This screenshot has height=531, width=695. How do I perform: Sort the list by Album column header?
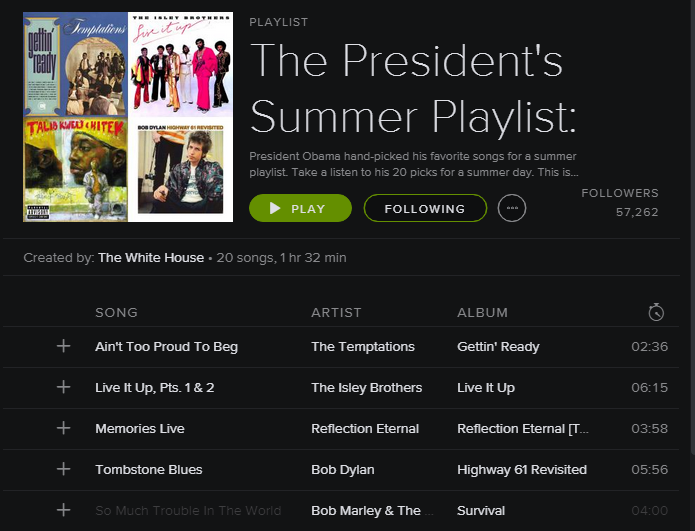click(482, 313)
